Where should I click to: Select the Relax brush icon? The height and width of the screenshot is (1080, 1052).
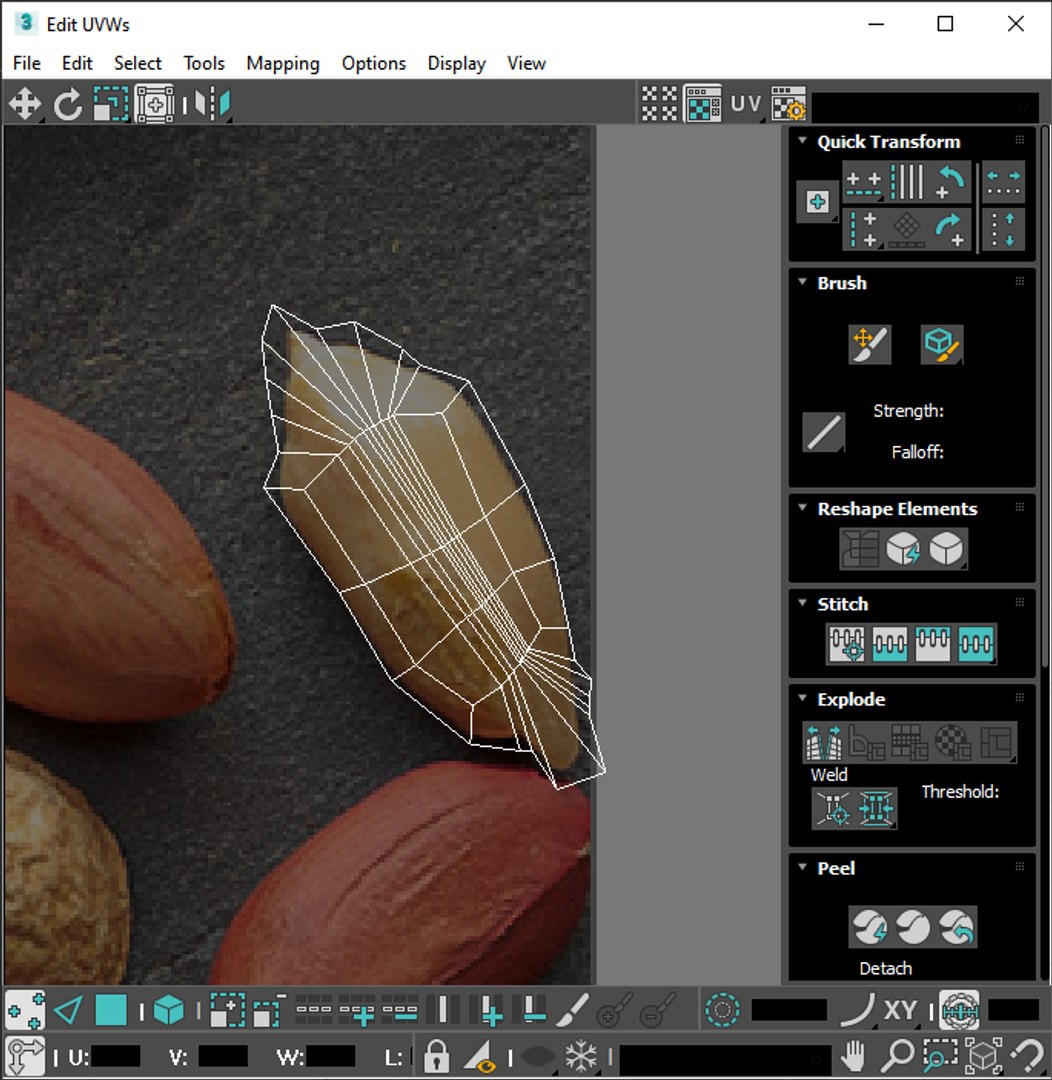tap(941, 344)
